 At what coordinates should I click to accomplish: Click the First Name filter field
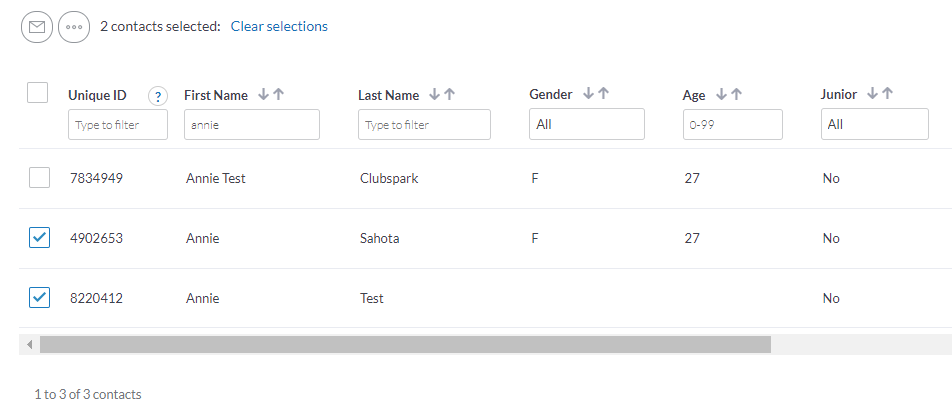pos(252,124)
